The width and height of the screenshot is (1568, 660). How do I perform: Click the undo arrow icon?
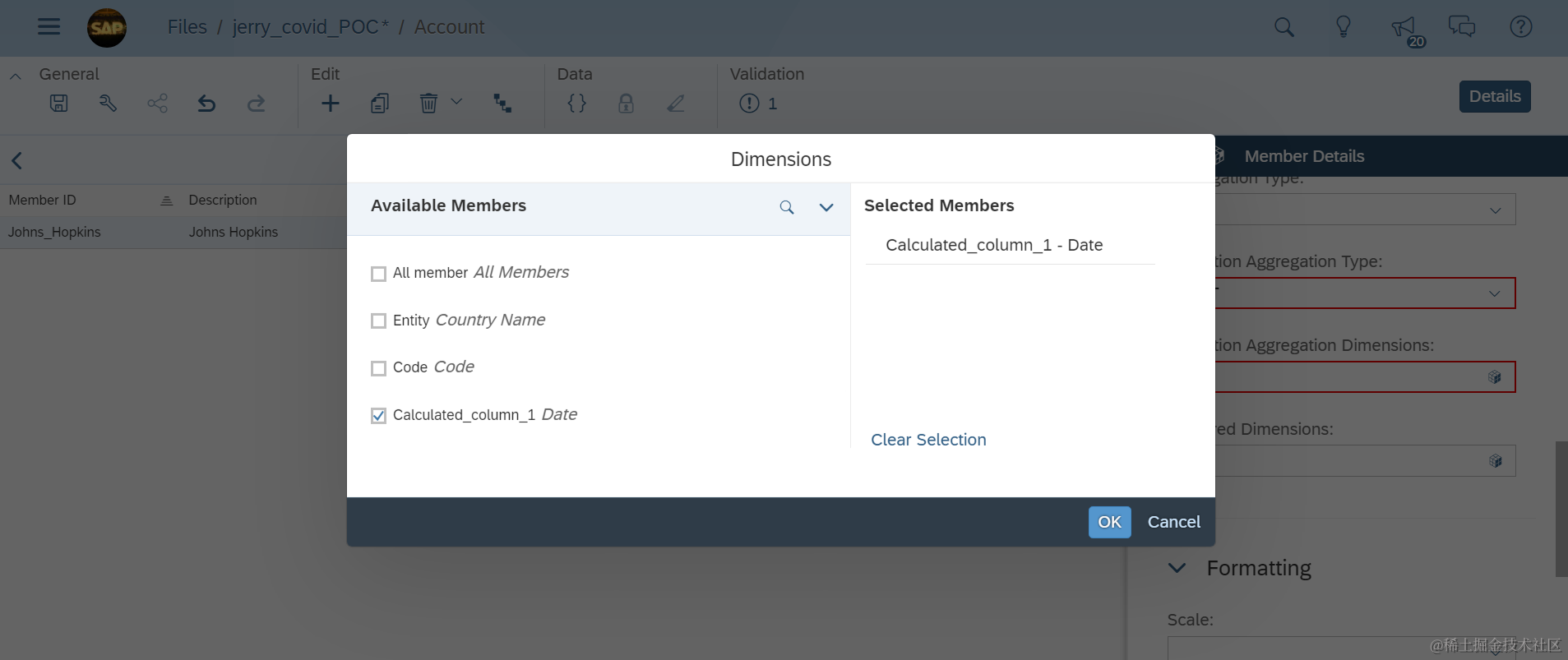pyautogui.click(x=206, y=104)
